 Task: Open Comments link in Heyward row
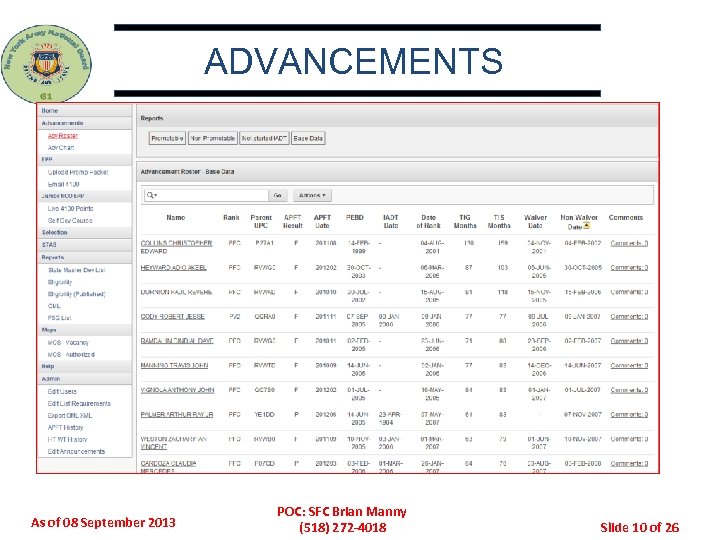click(629, 268)
